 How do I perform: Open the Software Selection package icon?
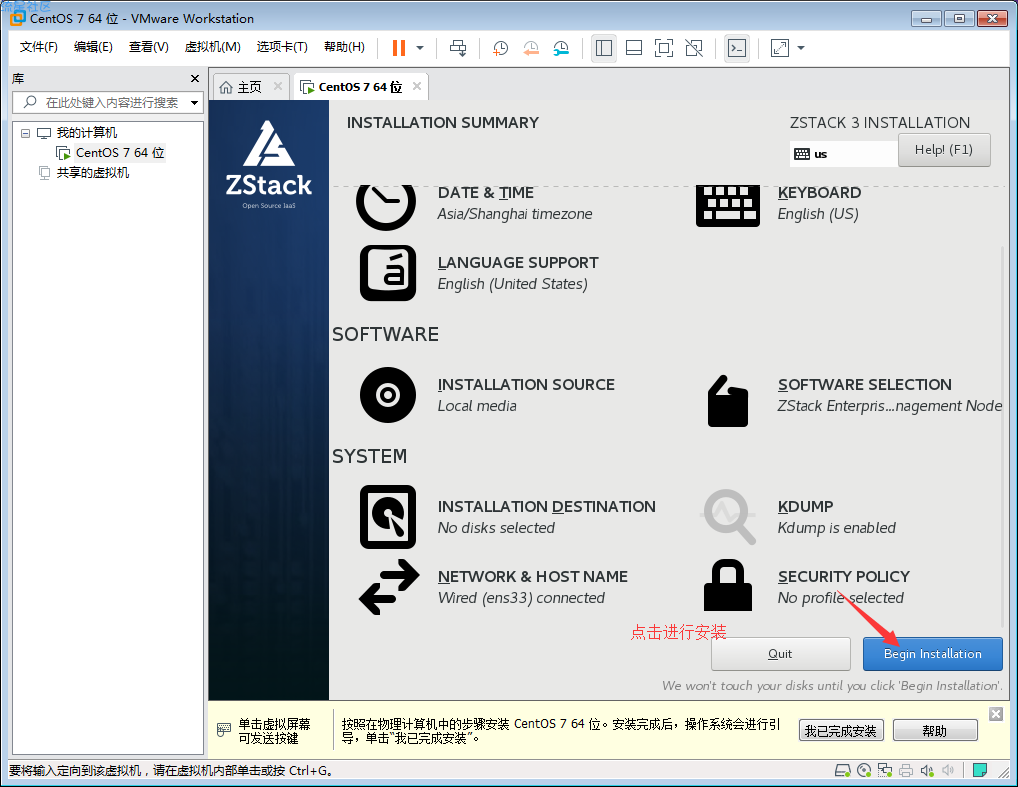tap(728, 401)
